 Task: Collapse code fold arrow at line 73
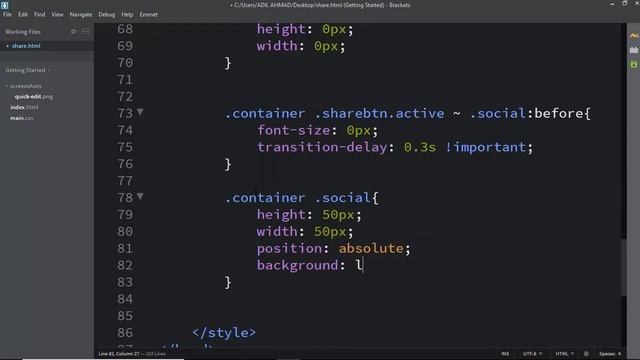(x=140, y=112)
